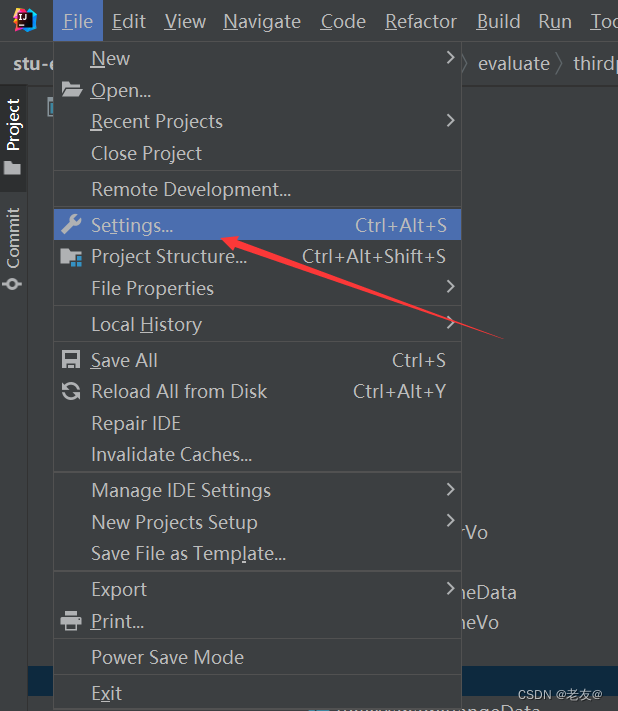
Task: Expand the Manage IDE Settings submenu
Action: point(257,490)
